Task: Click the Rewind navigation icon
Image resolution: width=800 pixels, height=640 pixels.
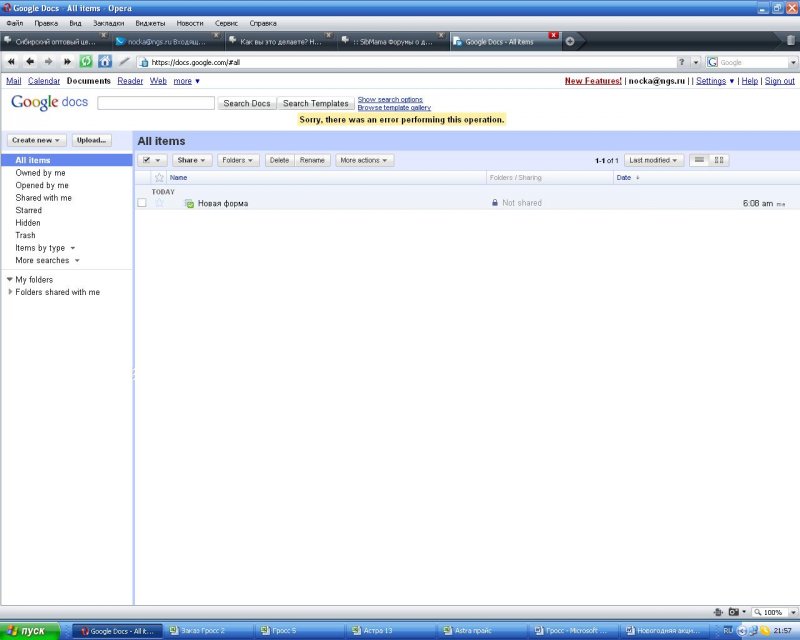Action: [x=11, y=62]
